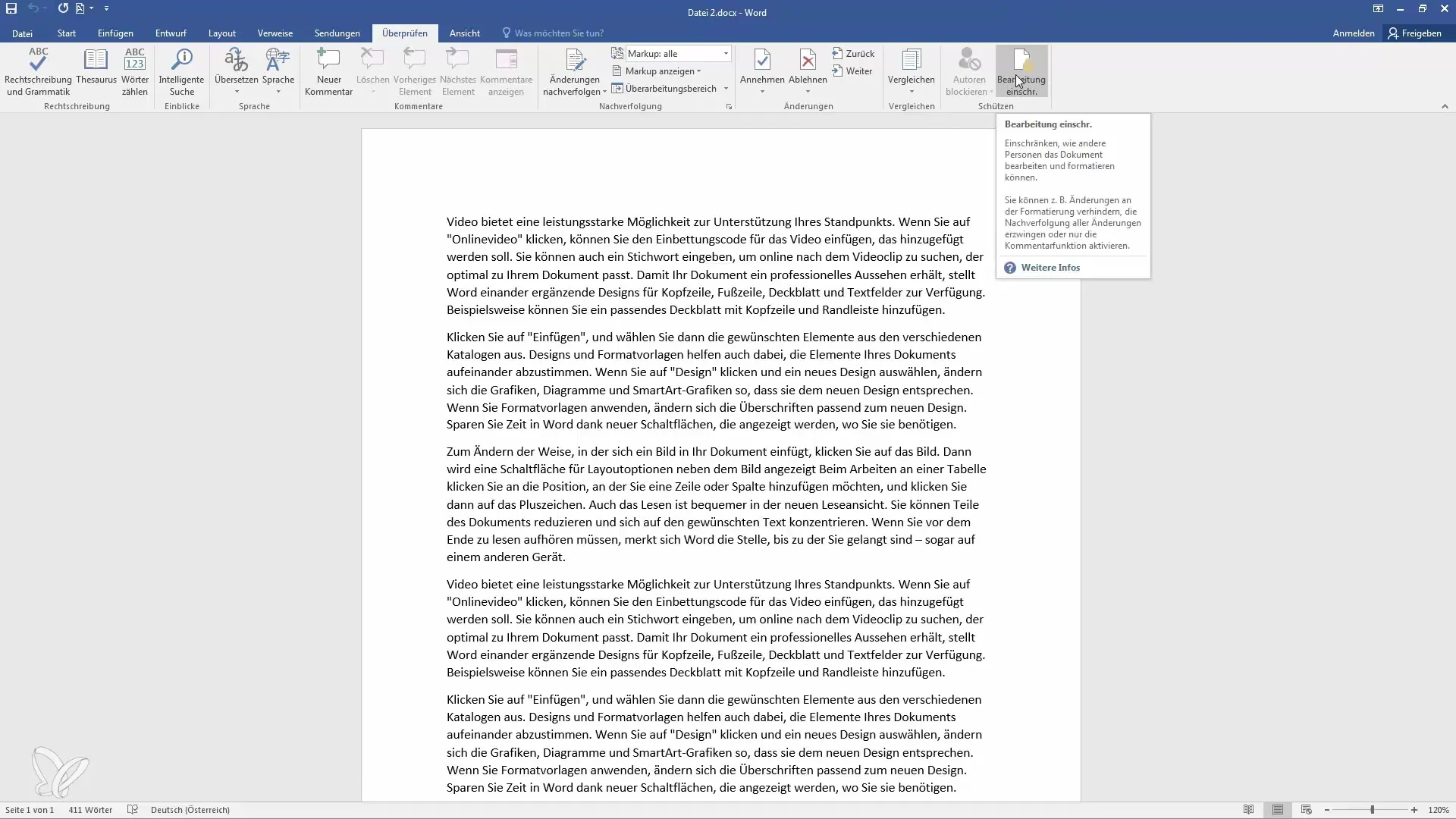The width and height of the screenshot is (1456, 819).
Task: Switch to the Sendungen tab
Action: point(337,33)
